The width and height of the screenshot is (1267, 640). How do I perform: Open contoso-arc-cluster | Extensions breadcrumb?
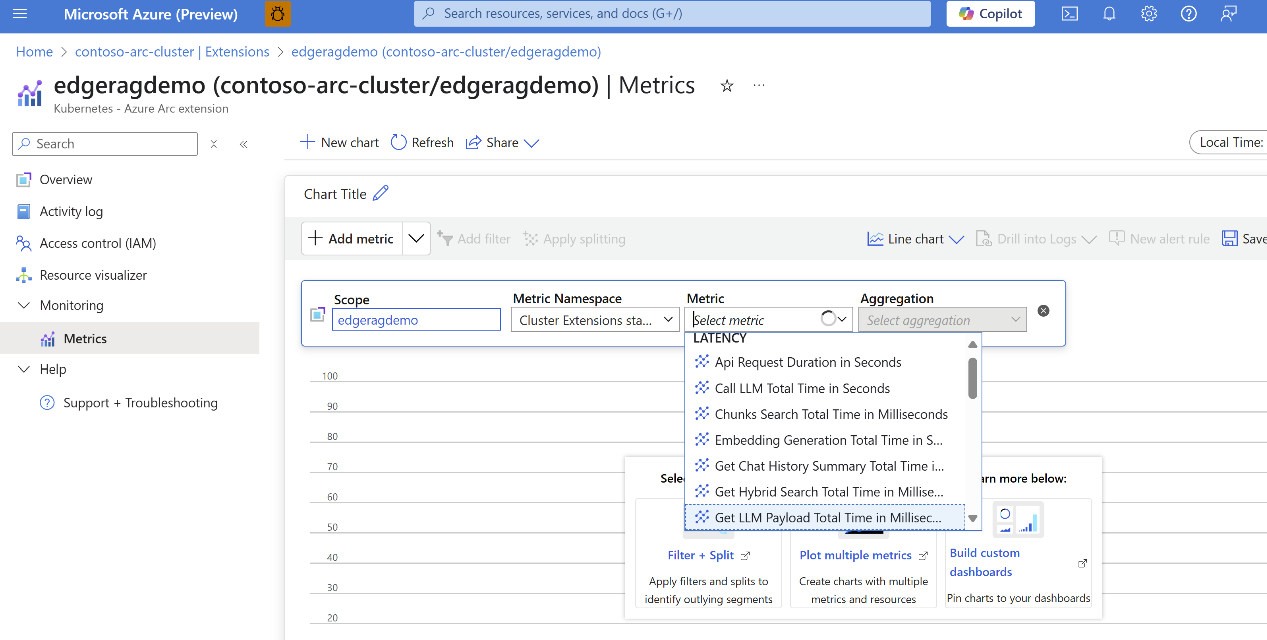pos(172,51)
